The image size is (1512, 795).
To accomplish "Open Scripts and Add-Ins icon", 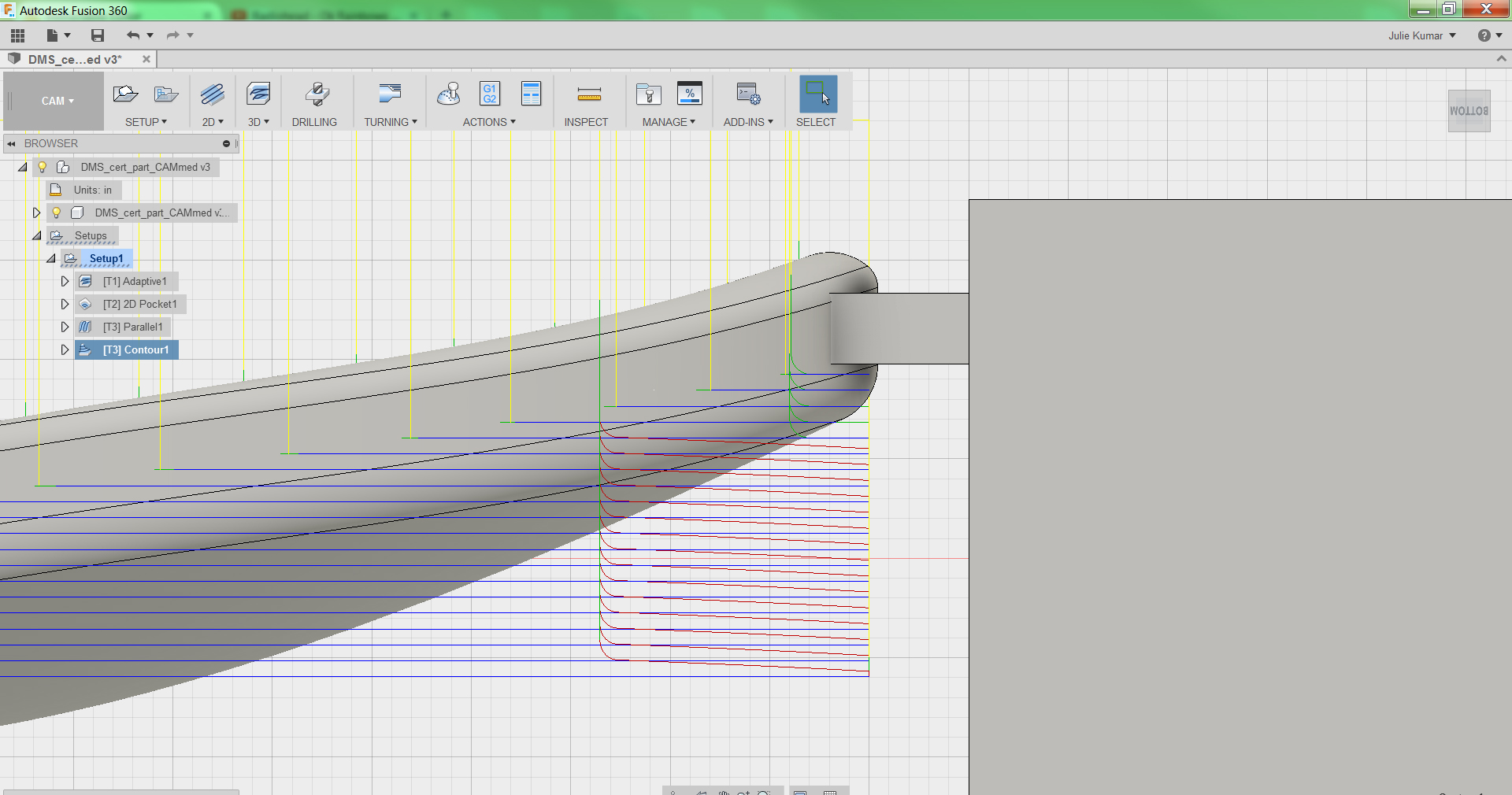I will click(748, 94).
